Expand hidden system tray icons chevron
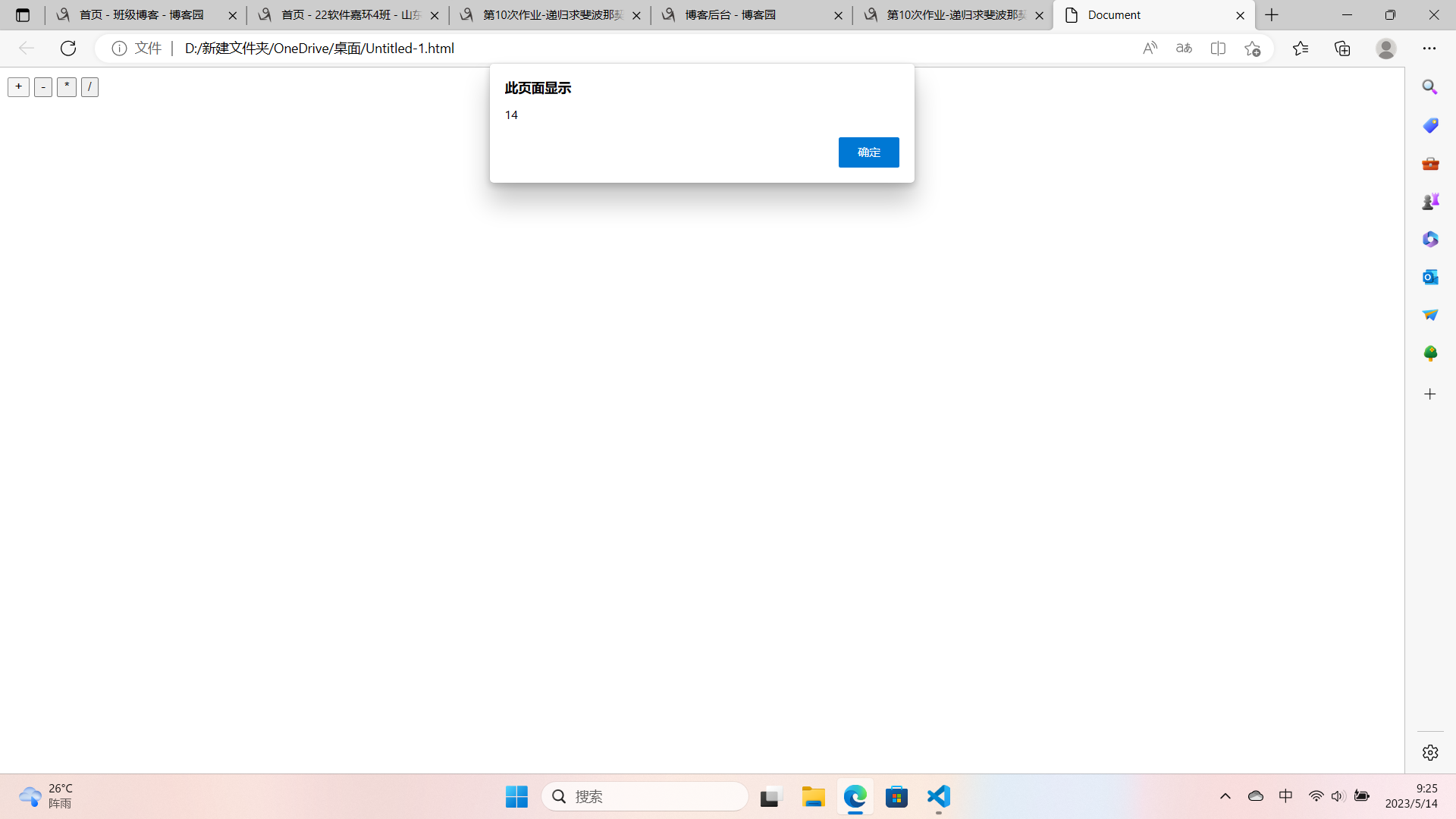Image resolution: width=1456 pixels, height=819 pixels. click(x=1225, y=796)
